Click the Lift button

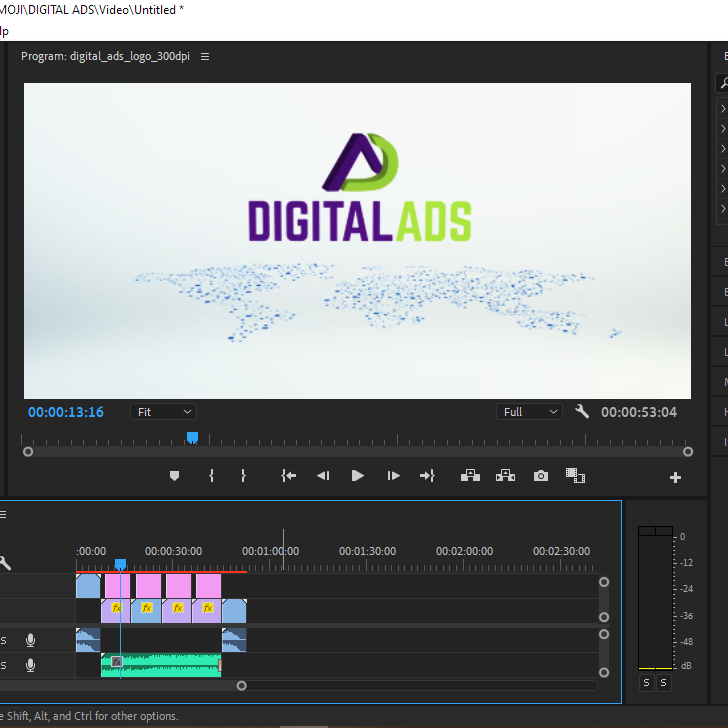pos(469,476)
